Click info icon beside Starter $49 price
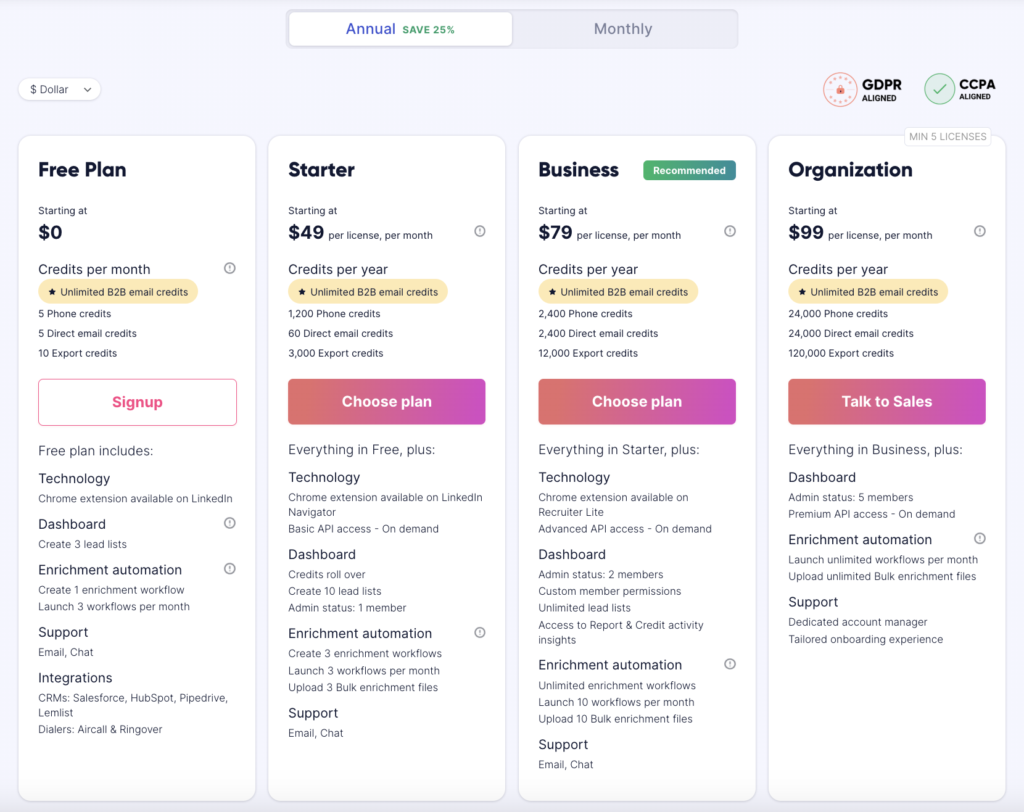This screenshot has width=1024, height=812. pyautogui.click(x=480, y=231)
